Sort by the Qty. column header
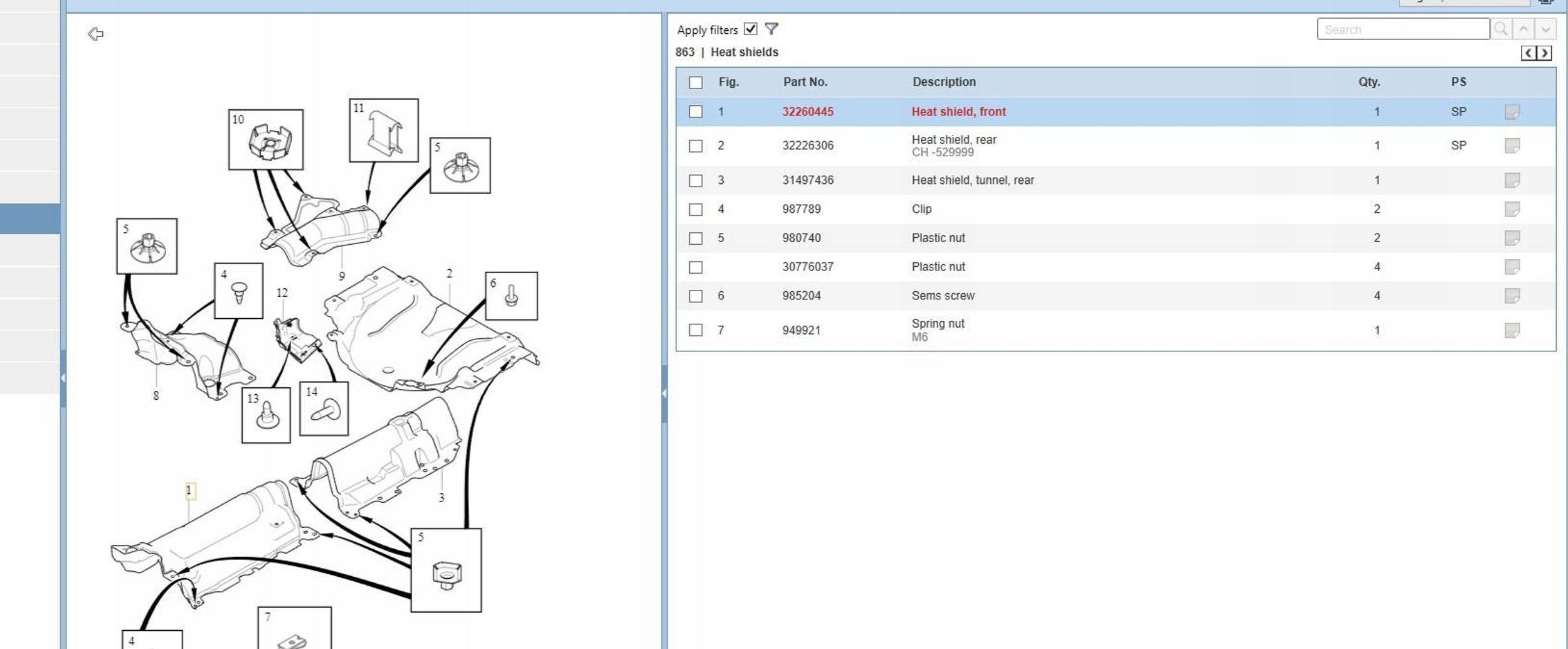Screen dimensions: 1568x649 1369,82
